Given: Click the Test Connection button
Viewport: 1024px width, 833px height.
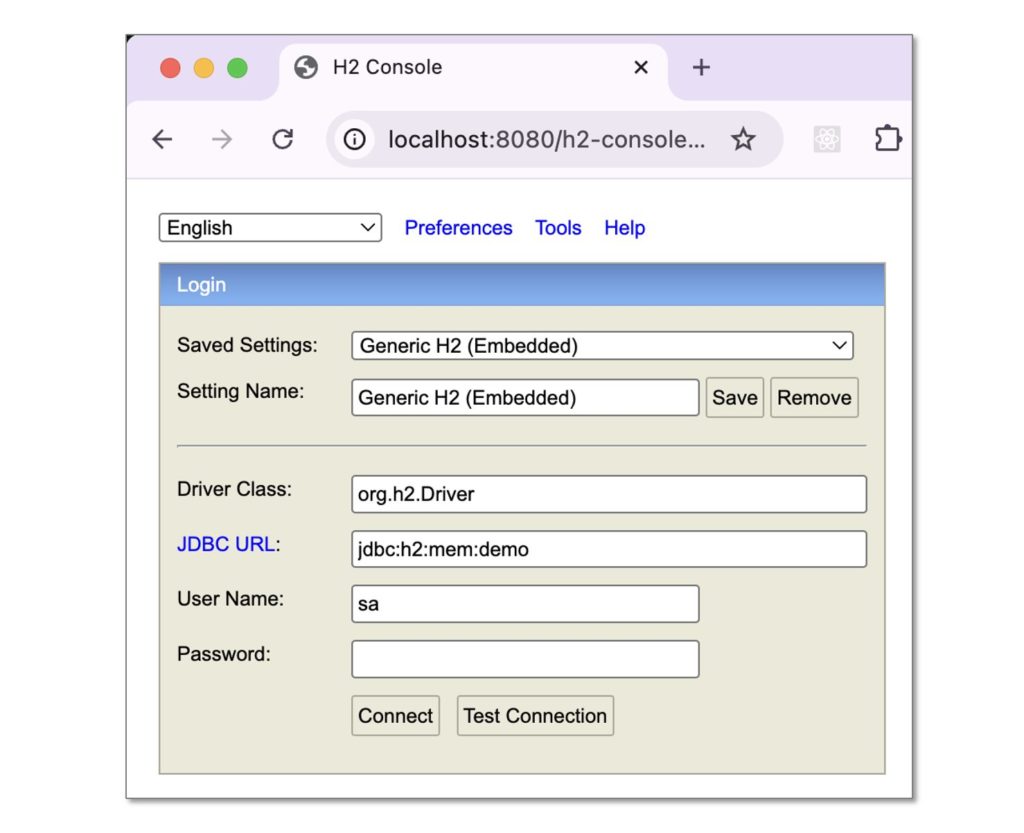Looking at the screenshot, I should pyautogui.click(x=535, y=716).
